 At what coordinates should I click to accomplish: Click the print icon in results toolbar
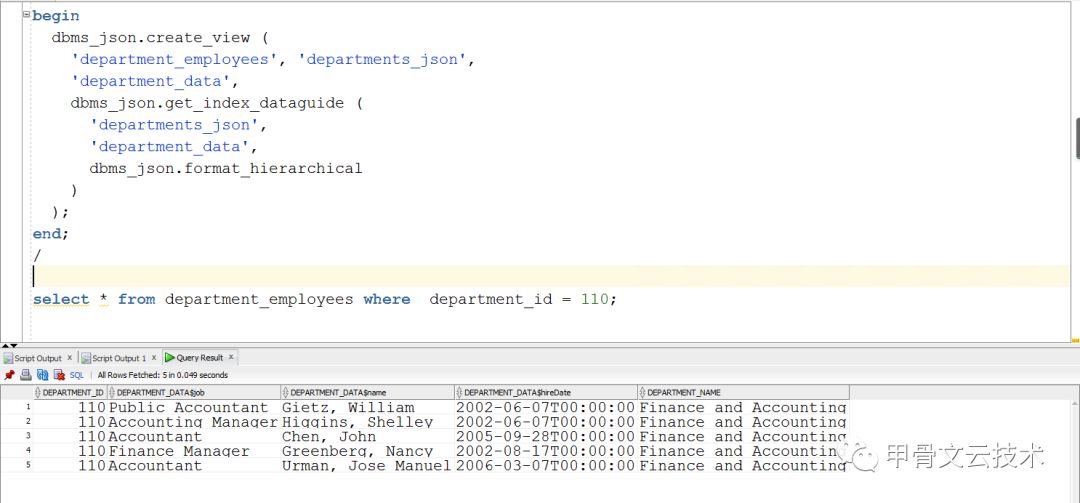[27, 375]
